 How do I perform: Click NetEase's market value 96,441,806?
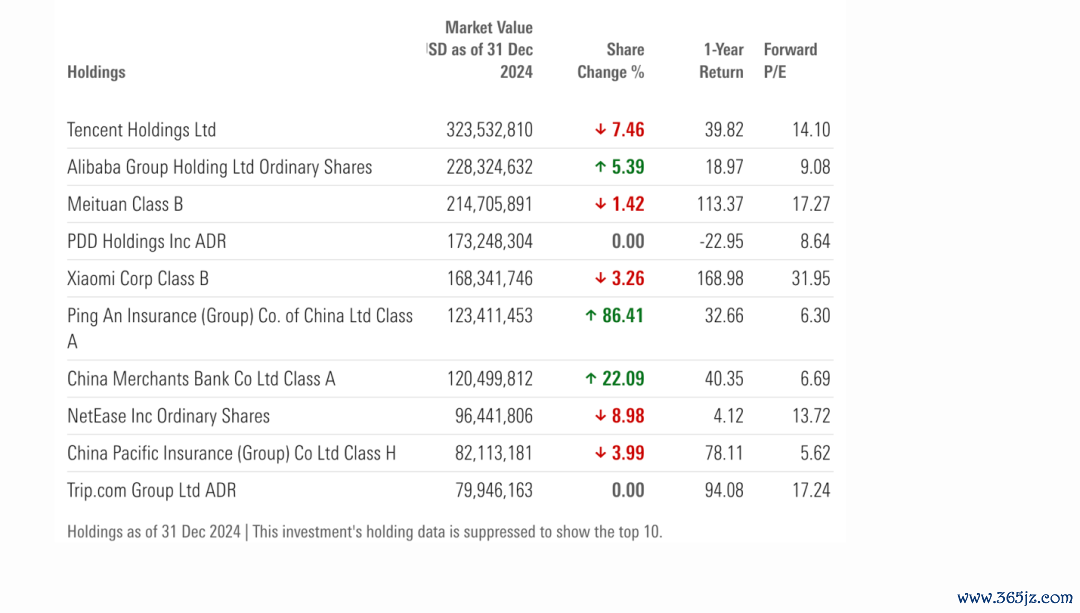coord(493,416)
